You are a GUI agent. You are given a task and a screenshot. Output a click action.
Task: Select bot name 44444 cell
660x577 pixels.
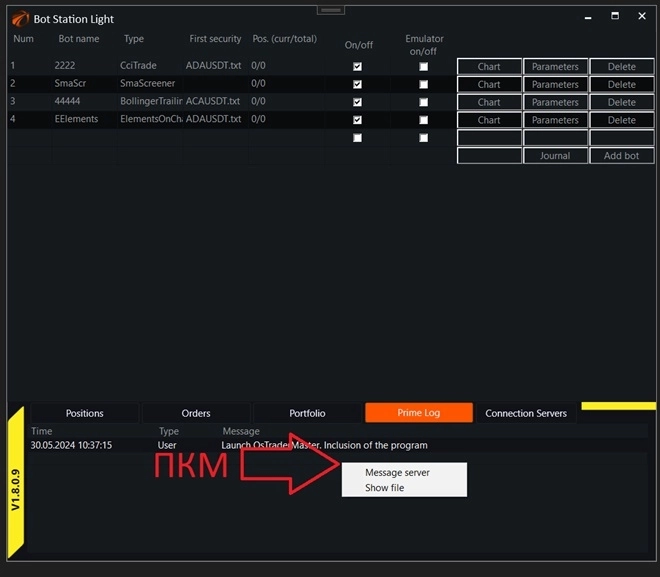pos(84,101)
